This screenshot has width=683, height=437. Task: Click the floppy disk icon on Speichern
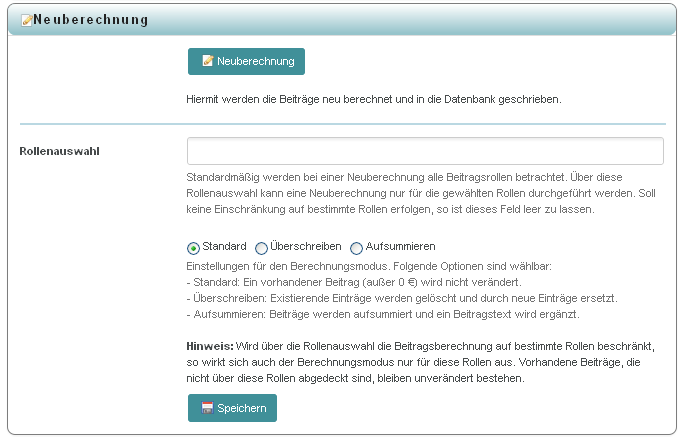click(208, 409)
